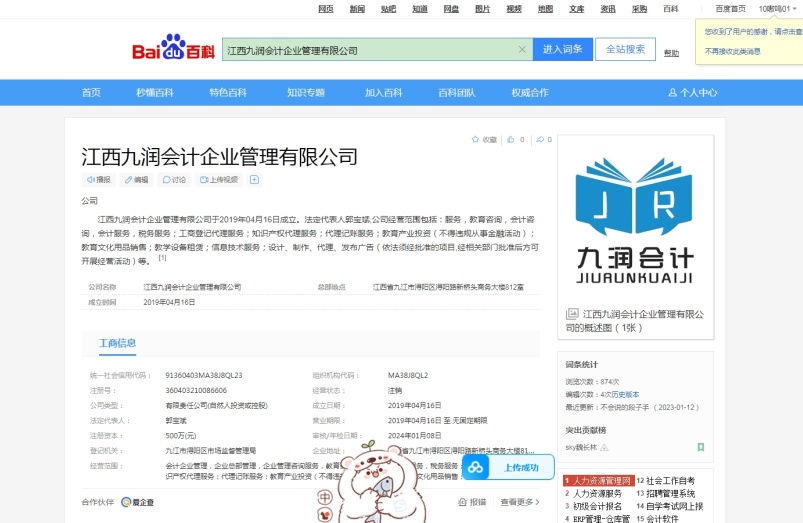This screenshot has height=523, width=803.
Task: Open 网盘 in top navigation
Action: (x=451, y=9)
